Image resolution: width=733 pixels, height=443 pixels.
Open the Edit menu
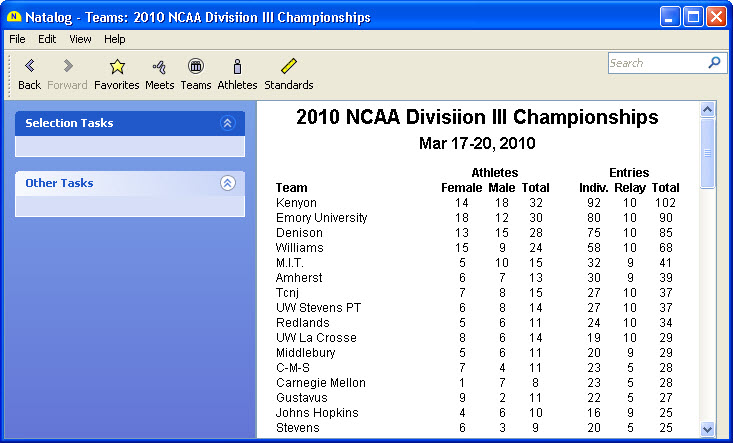(x=47, y=39)
